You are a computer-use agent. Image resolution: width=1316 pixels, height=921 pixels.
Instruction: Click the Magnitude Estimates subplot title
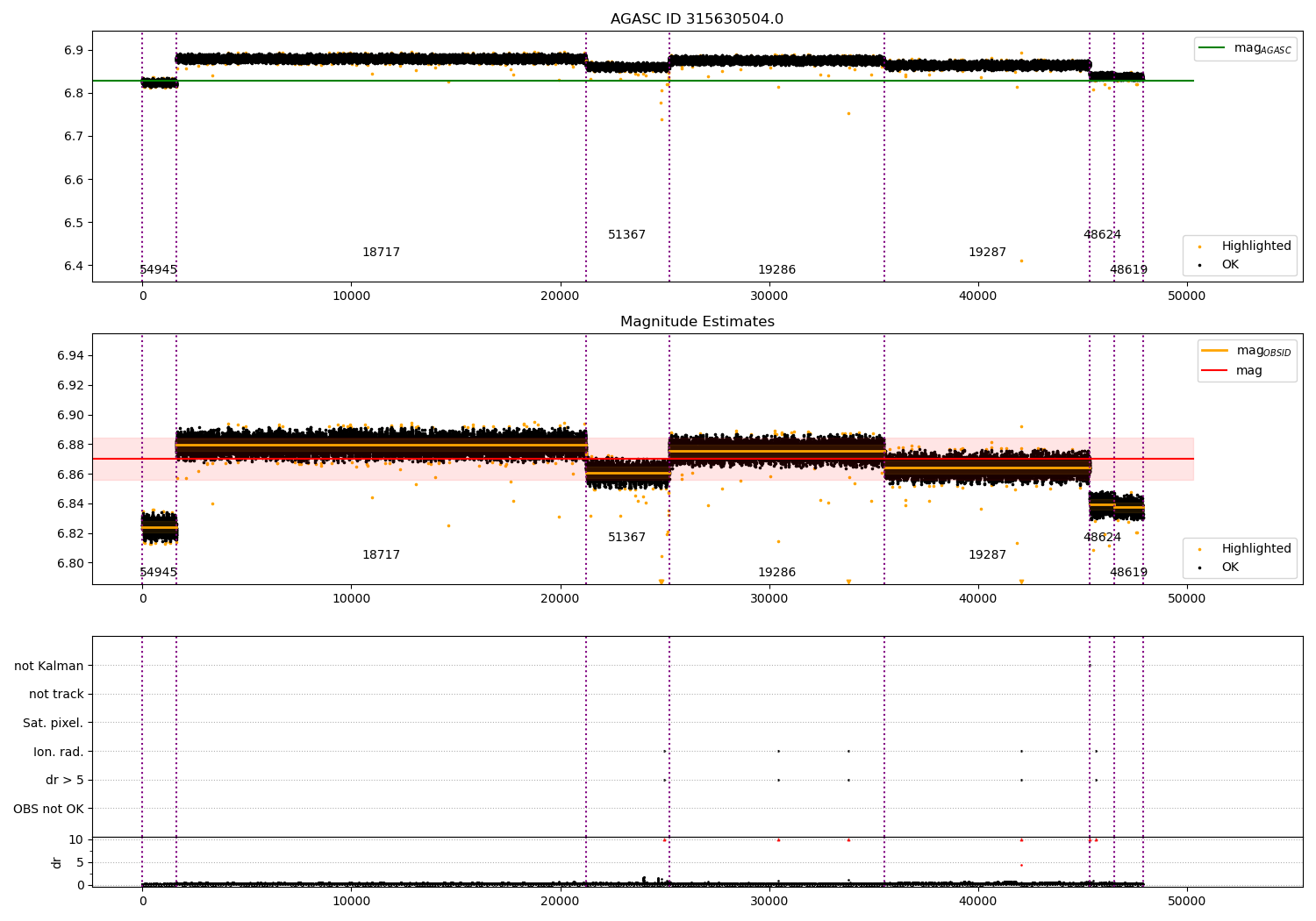697,322
